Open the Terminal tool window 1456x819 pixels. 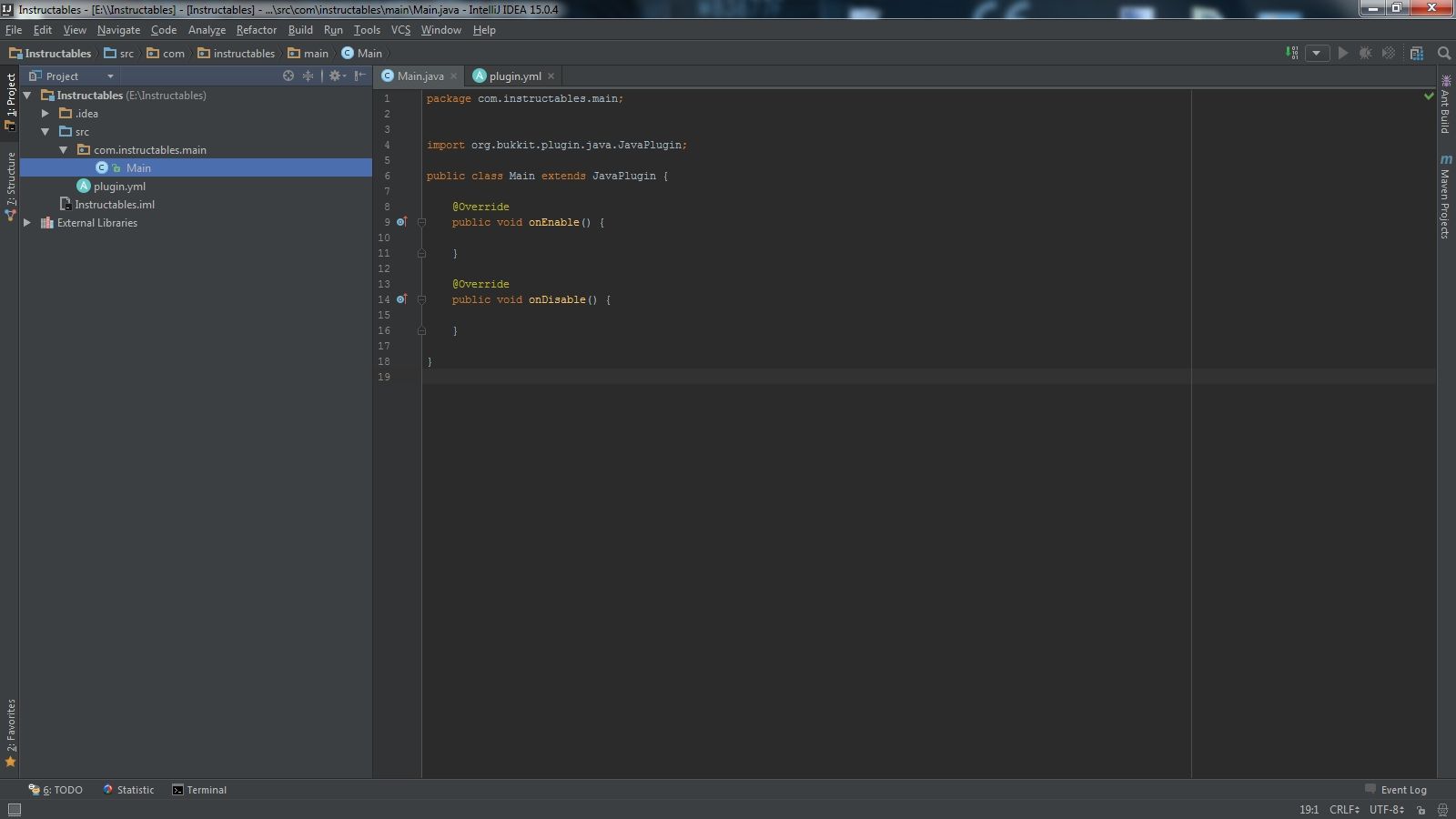(199, 790)
